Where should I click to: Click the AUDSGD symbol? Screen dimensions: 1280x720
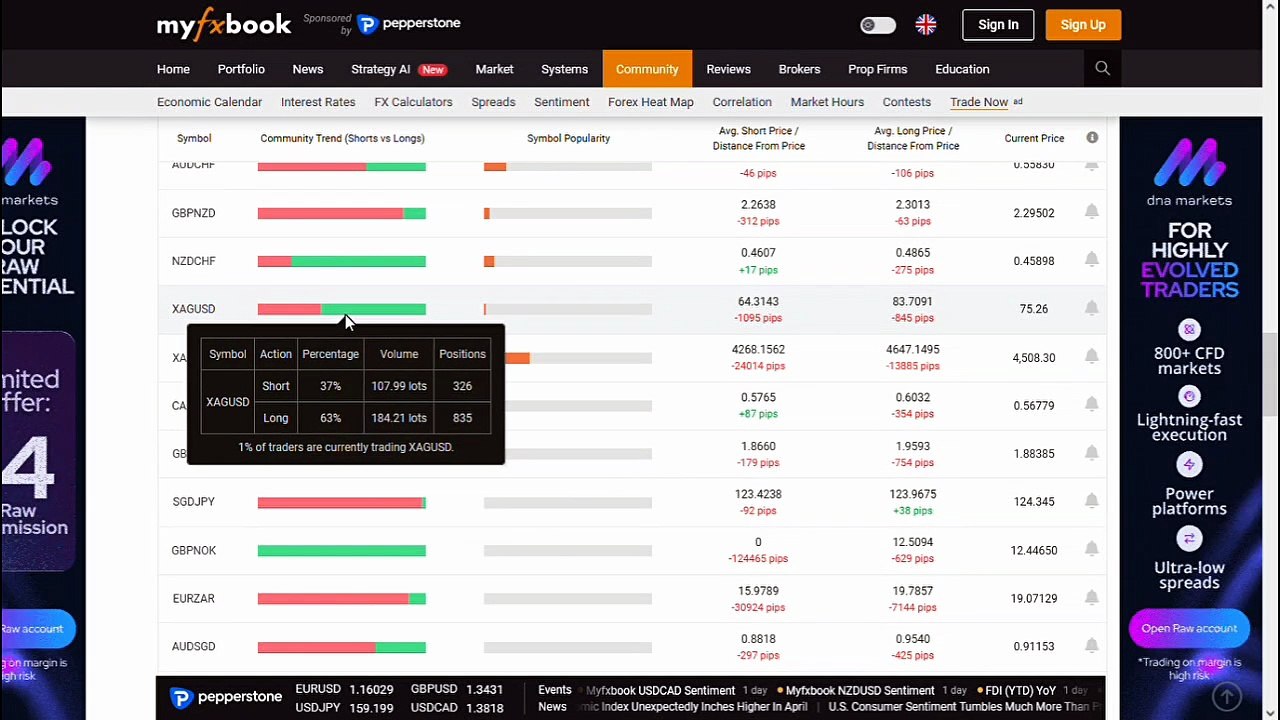click(x=193, y=647)
